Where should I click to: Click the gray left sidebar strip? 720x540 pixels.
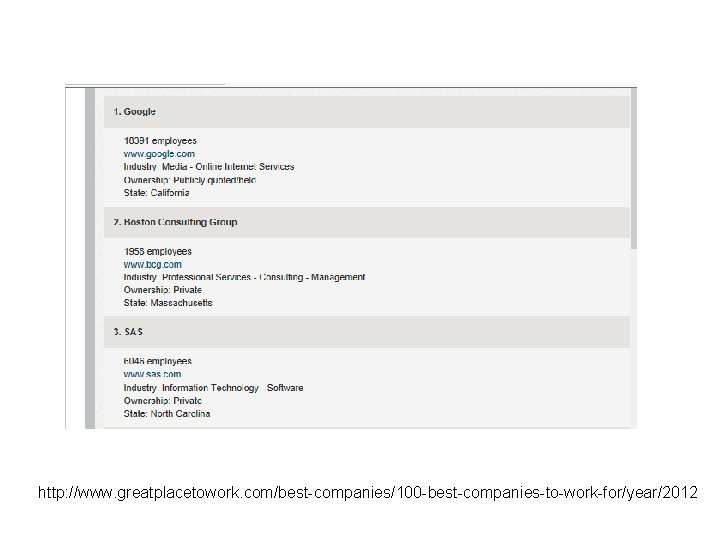coord(90,260)
